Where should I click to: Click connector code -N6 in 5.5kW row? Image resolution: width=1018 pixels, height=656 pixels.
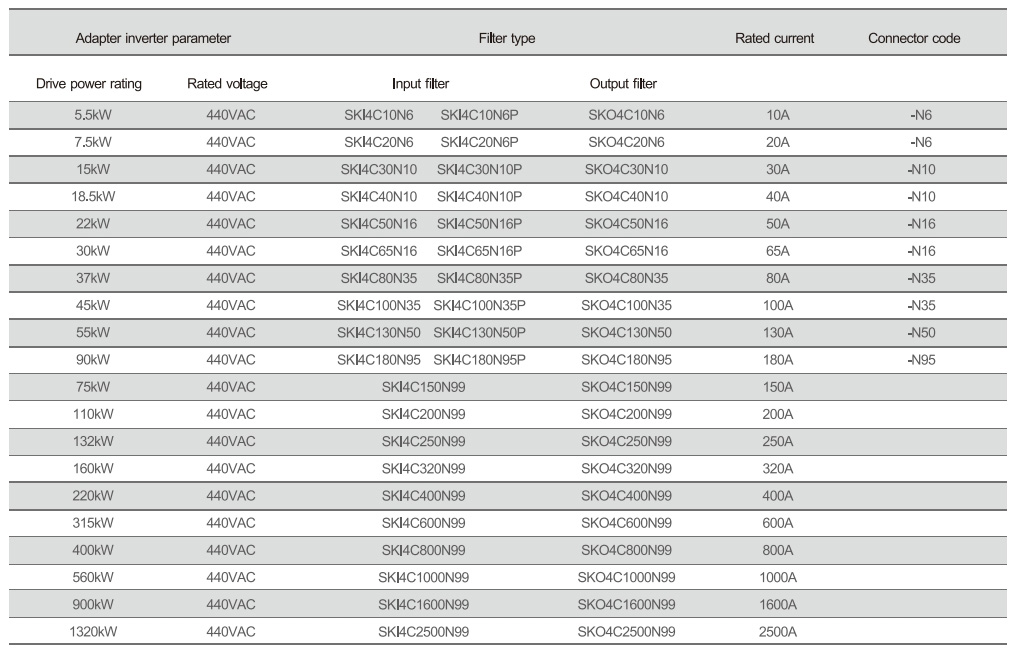[921, 115]
